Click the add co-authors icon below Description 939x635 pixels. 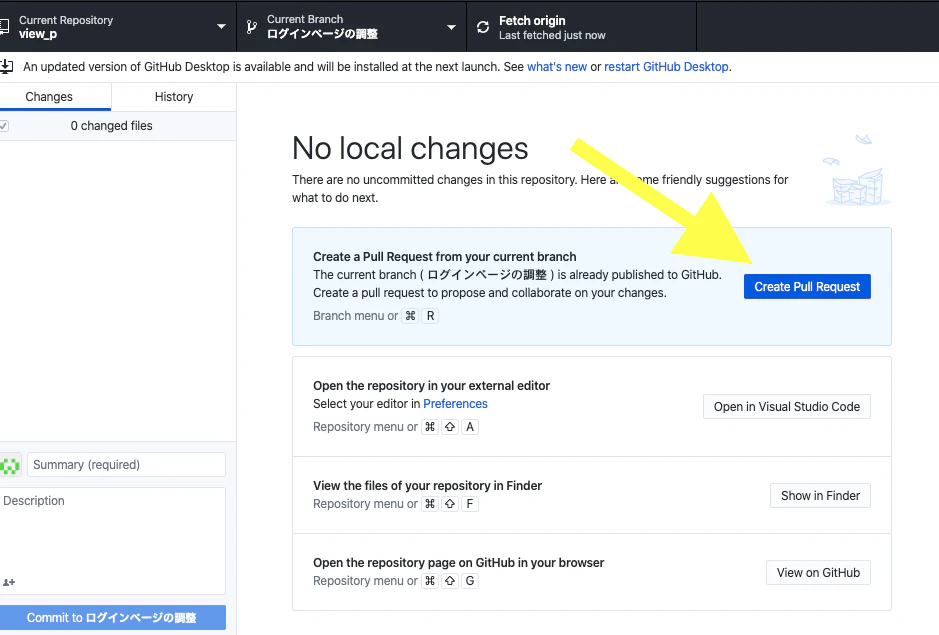pyautogui.click(x=9, y=582)
